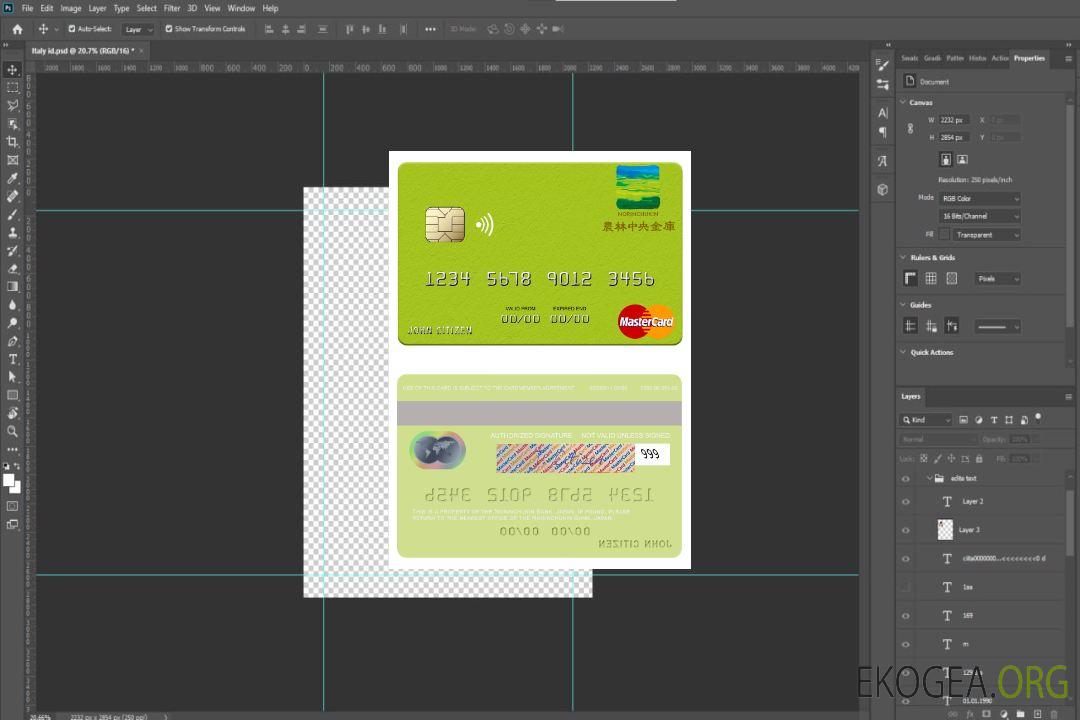Switch to the Swatches panel tab
Screen dimensions: 1080x720
point(909,58)
